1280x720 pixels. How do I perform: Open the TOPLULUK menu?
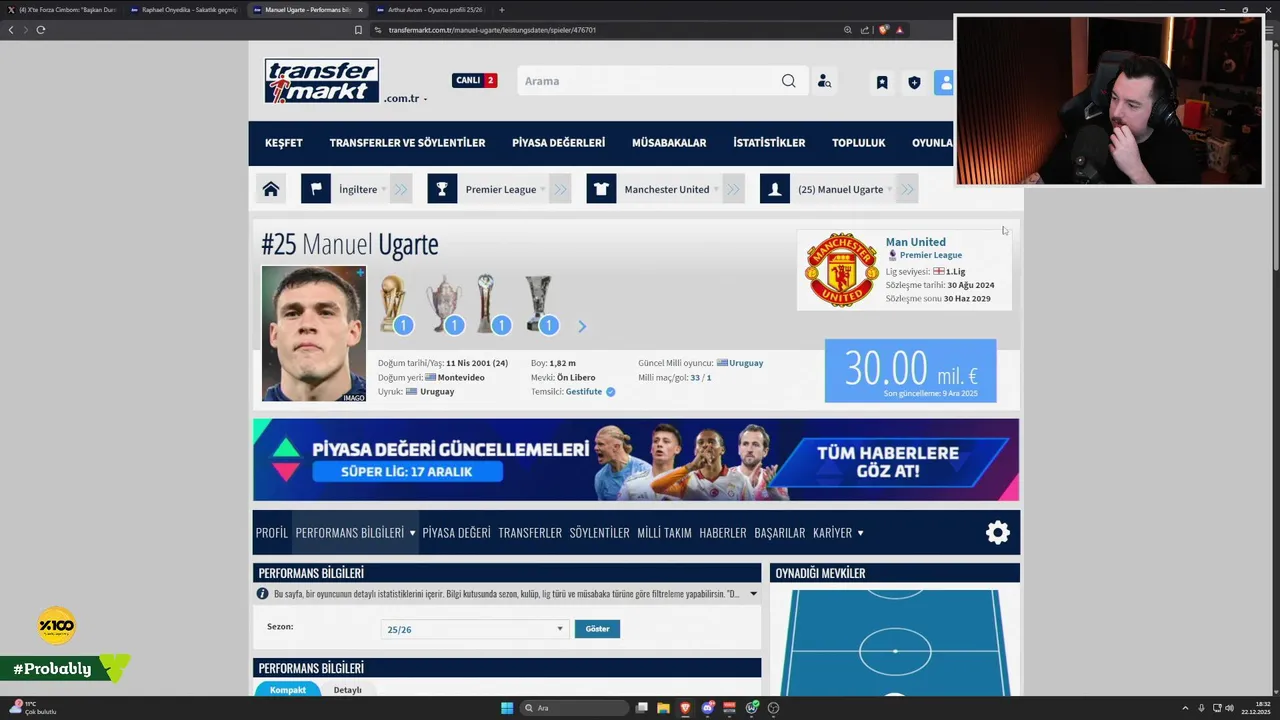coord(859,143)
